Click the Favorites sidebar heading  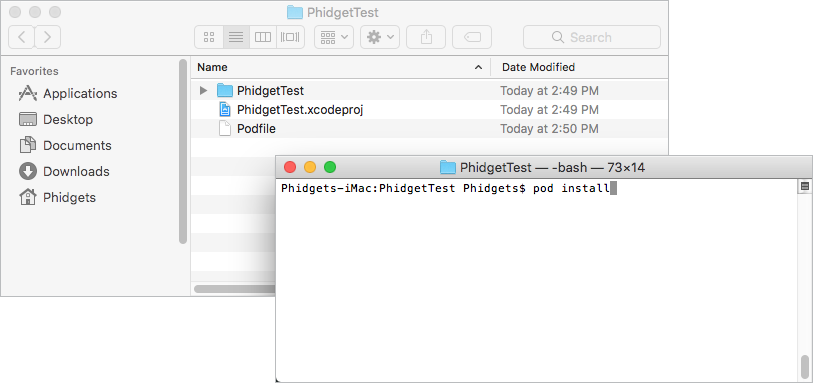pos(34,71)
